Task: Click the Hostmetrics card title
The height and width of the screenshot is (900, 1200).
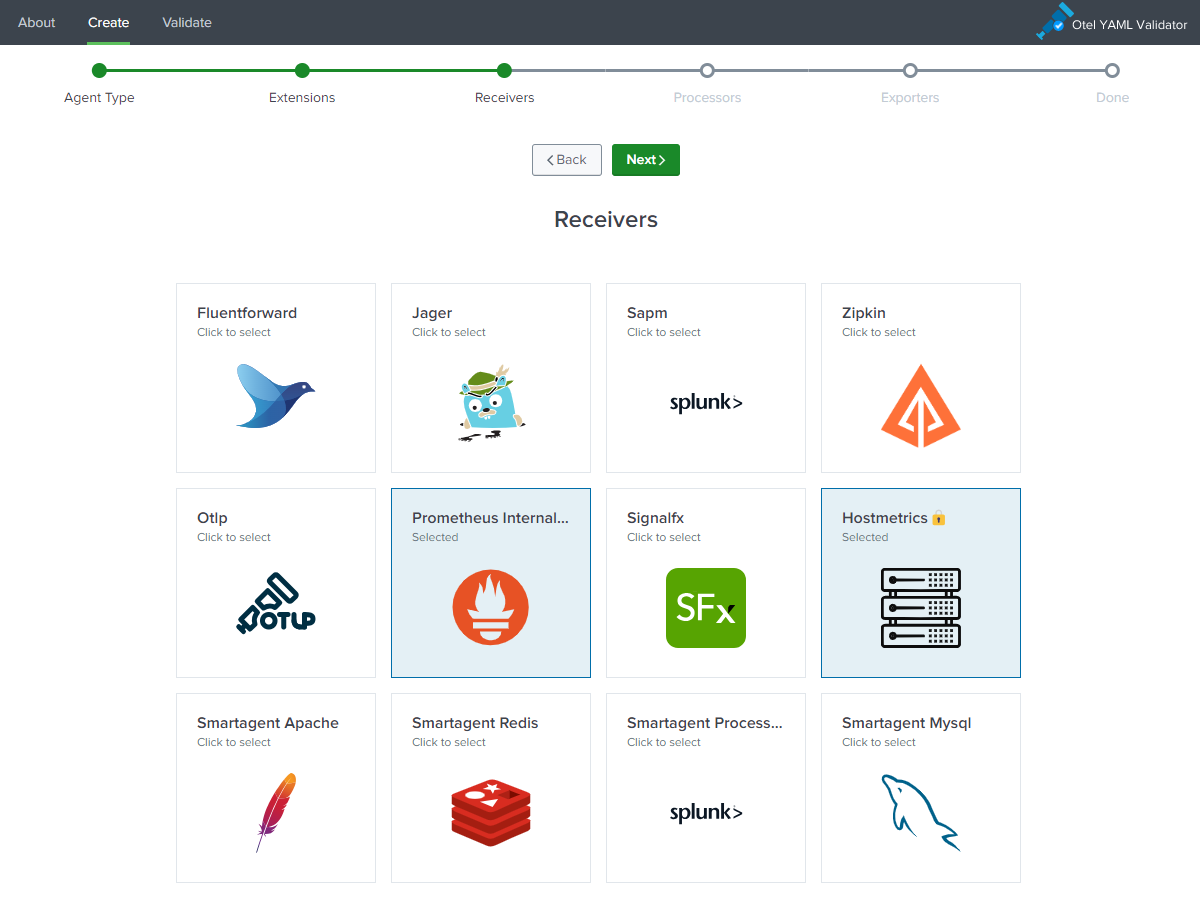Action: [885, 518]
